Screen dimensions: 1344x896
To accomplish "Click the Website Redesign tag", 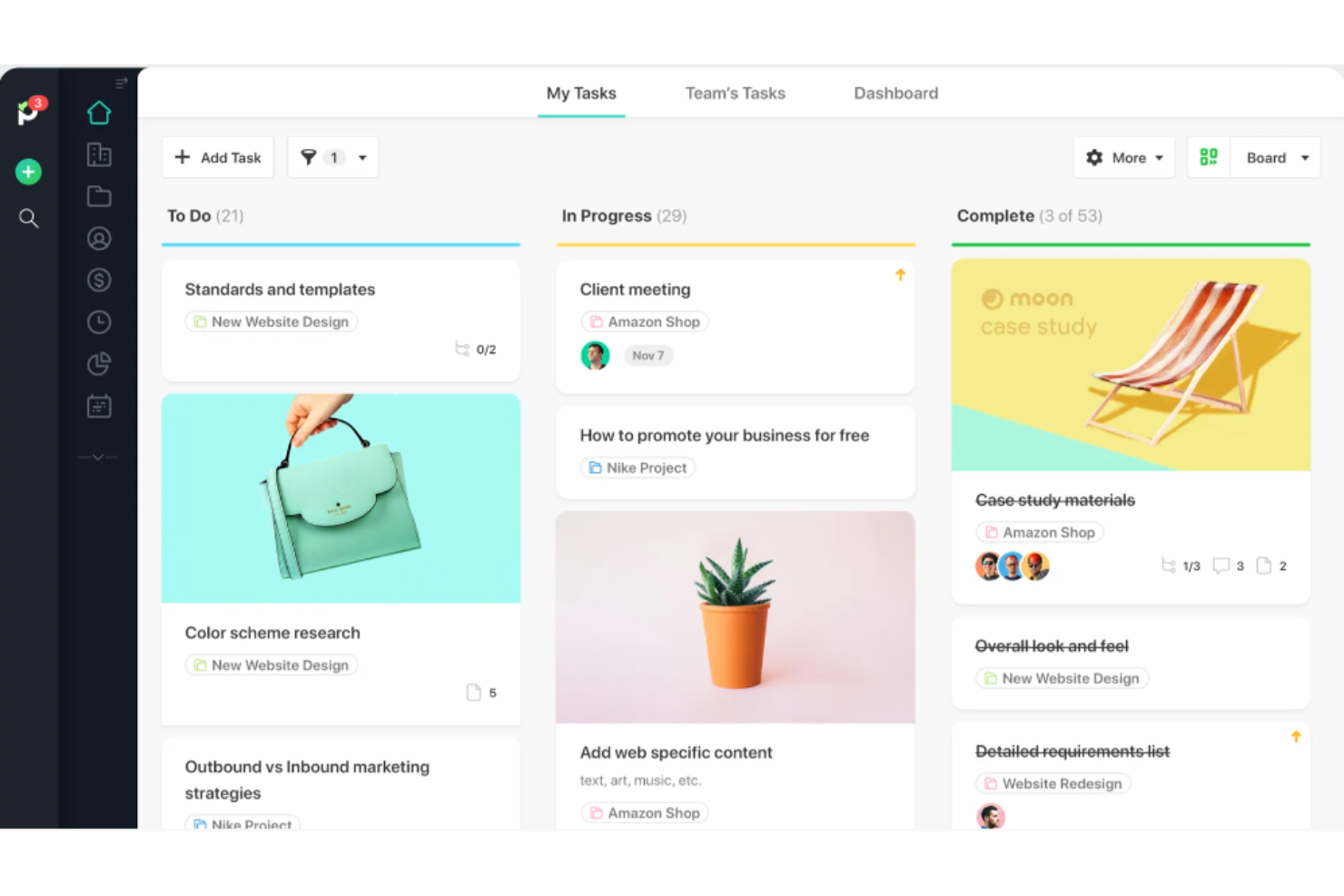I will click(1053, 783).
